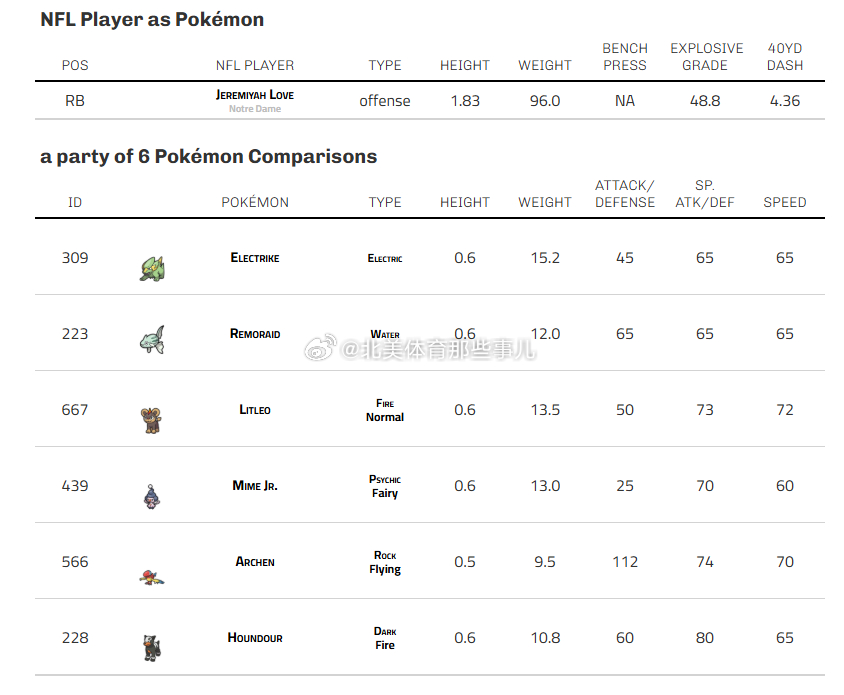Click the Rock Flying type label
The height and width of the screenshot is (695, 844).
coord(385,562)
